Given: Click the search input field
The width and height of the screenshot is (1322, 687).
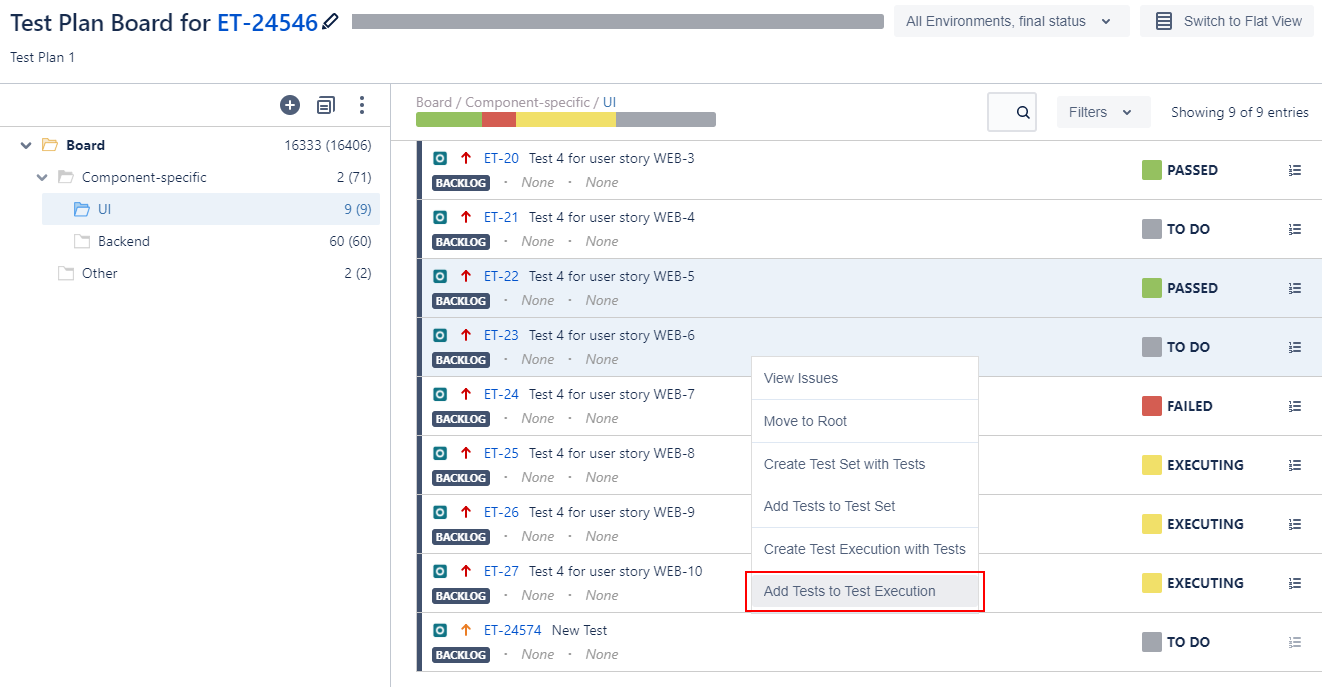Looking at the screenshot, I should 1012,112.
